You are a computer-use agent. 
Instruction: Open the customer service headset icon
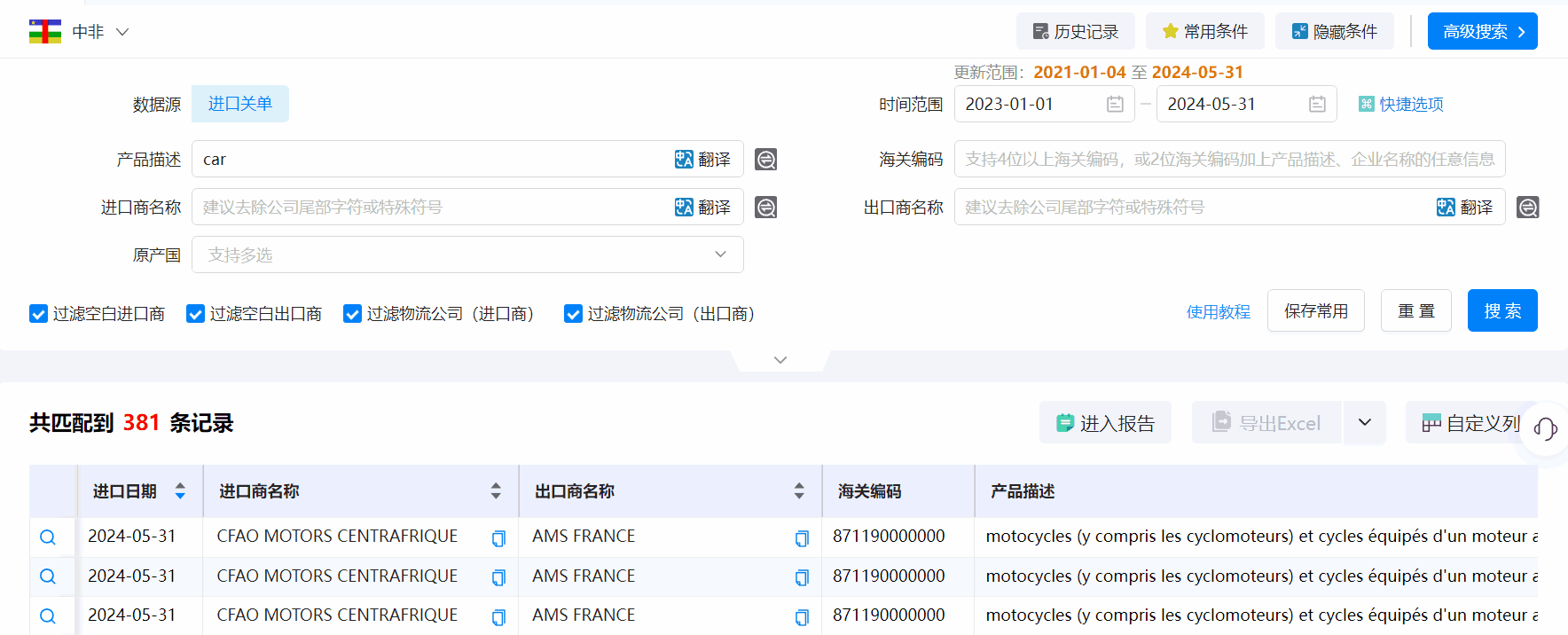[1545, 428]
